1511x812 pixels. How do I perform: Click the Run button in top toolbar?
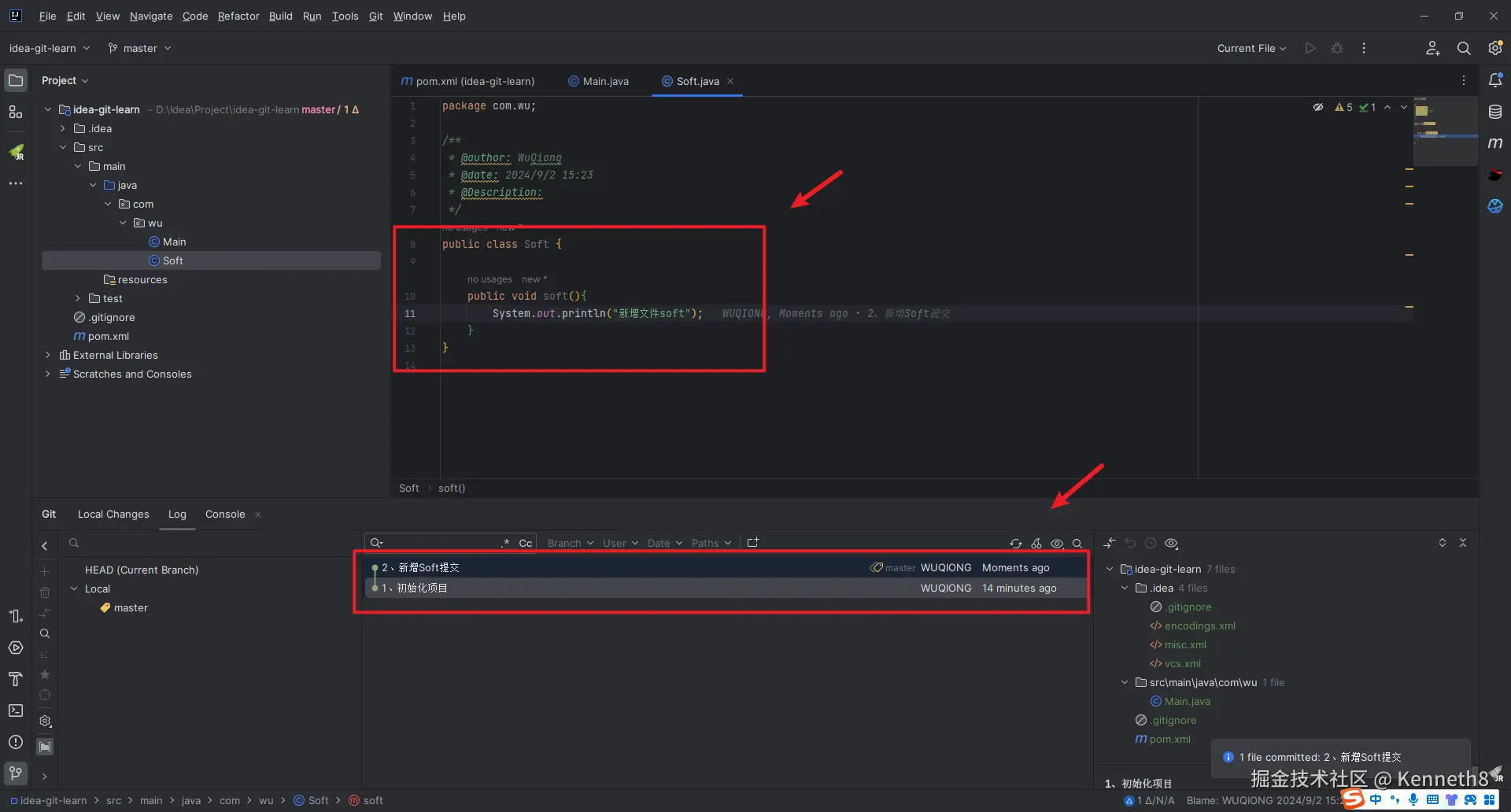tap(1310, 48)
